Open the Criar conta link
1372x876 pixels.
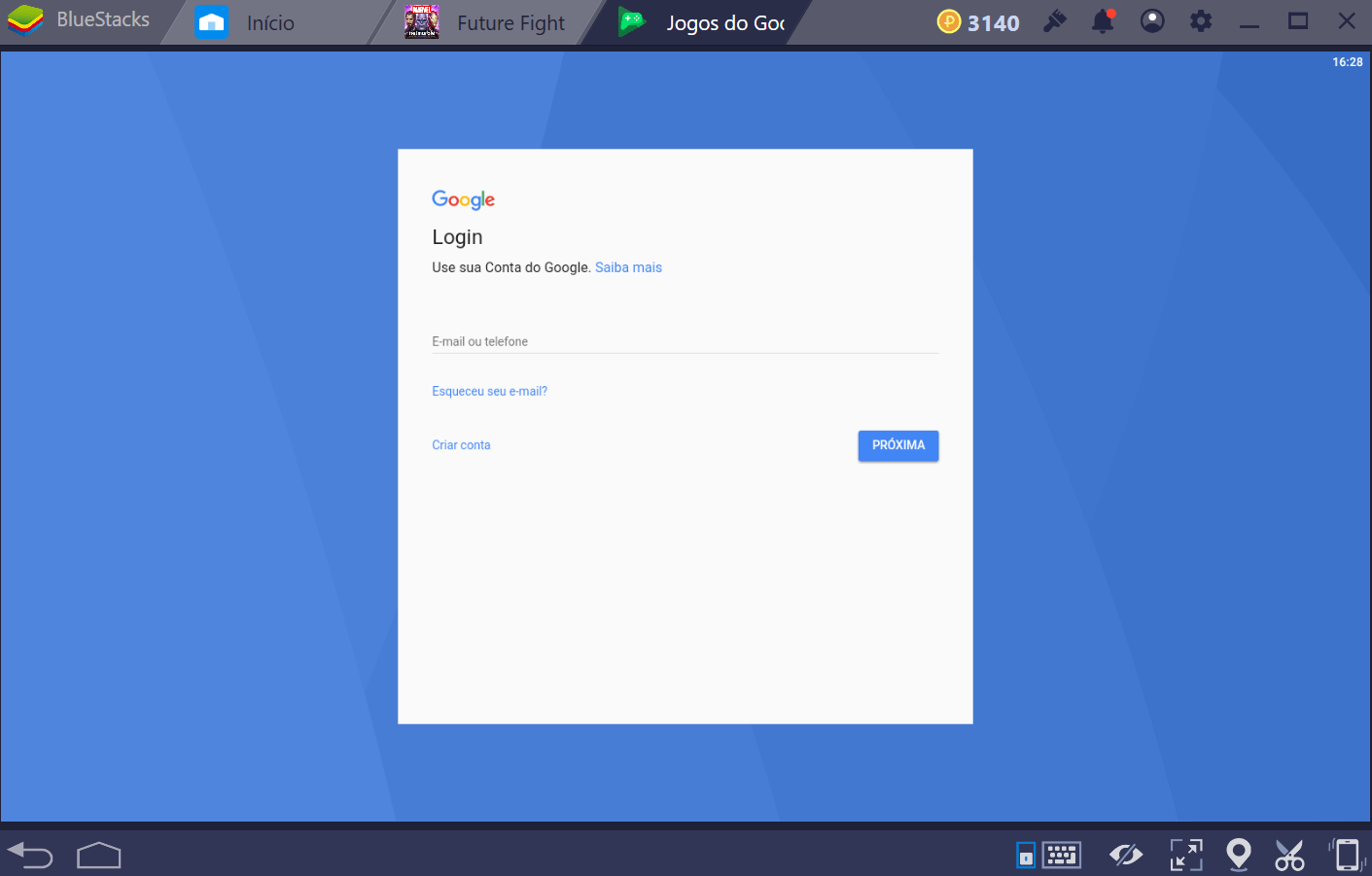461,445
